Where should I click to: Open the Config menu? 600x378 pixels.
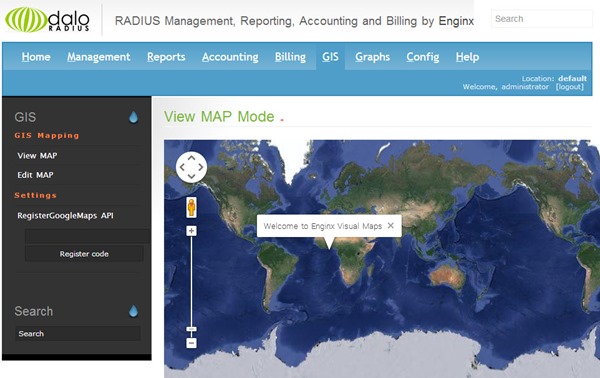[x=423, y=57]
